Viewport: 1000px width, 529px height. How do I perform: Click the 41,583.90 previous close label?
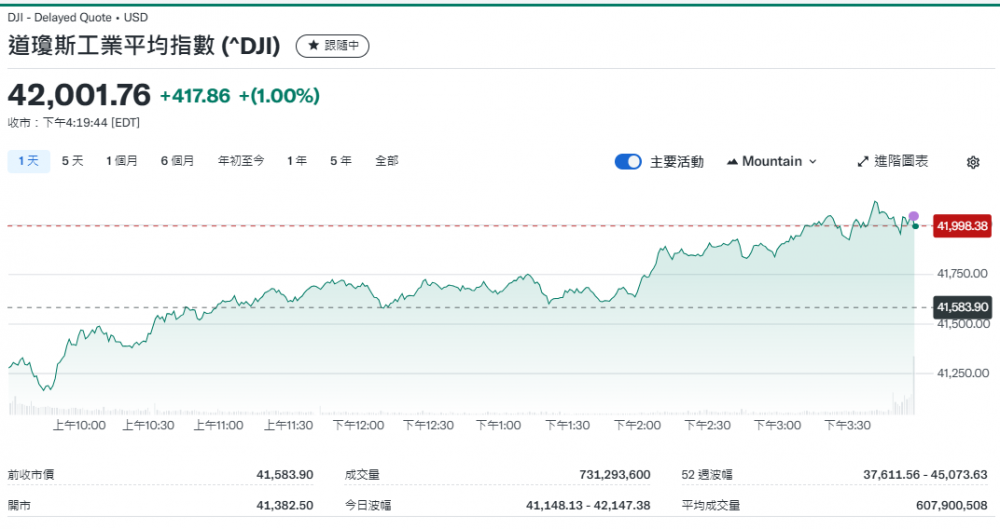click(x=962, y=307)
